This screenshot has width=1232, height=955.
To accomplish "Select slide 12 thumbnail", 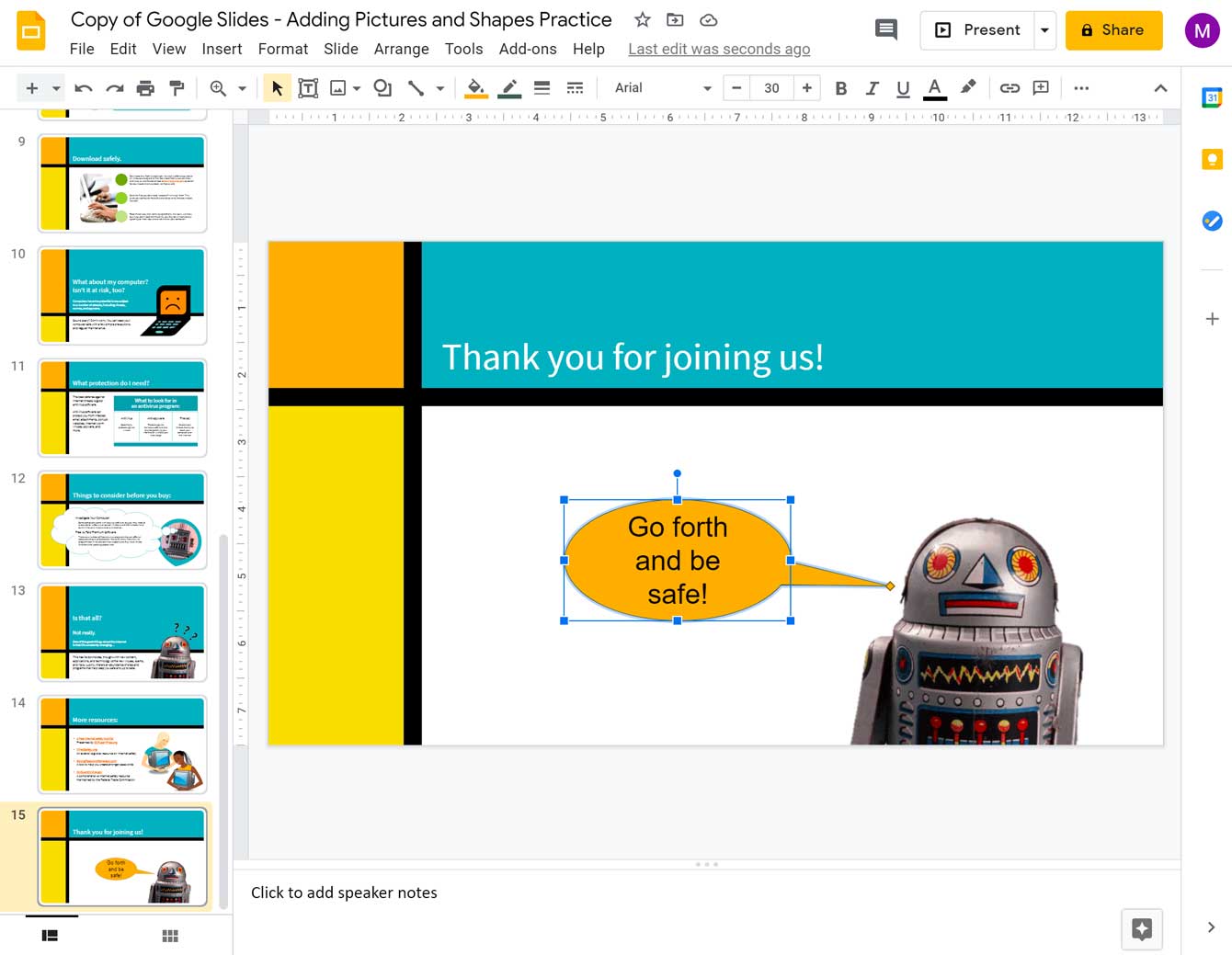I will (x=122, y=520).
